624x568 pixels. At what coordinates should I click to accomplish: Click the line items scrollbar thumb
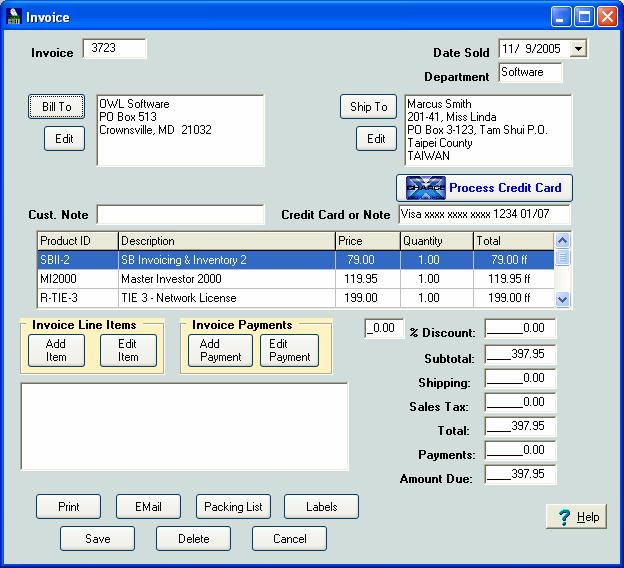[x=562, y=257]
